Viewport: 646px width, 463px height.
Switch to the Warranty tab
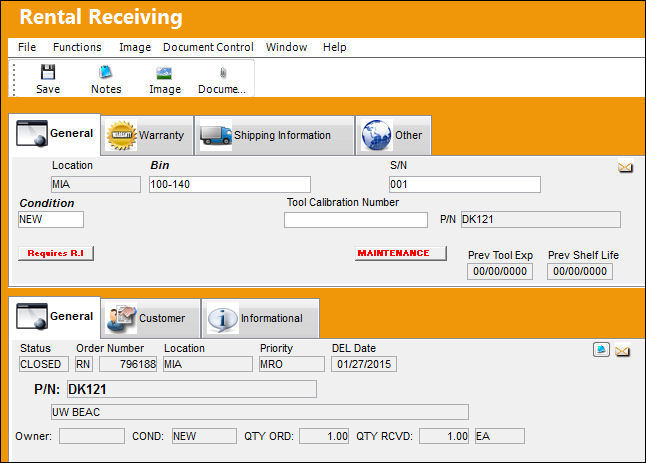click(x=147, y=135)
